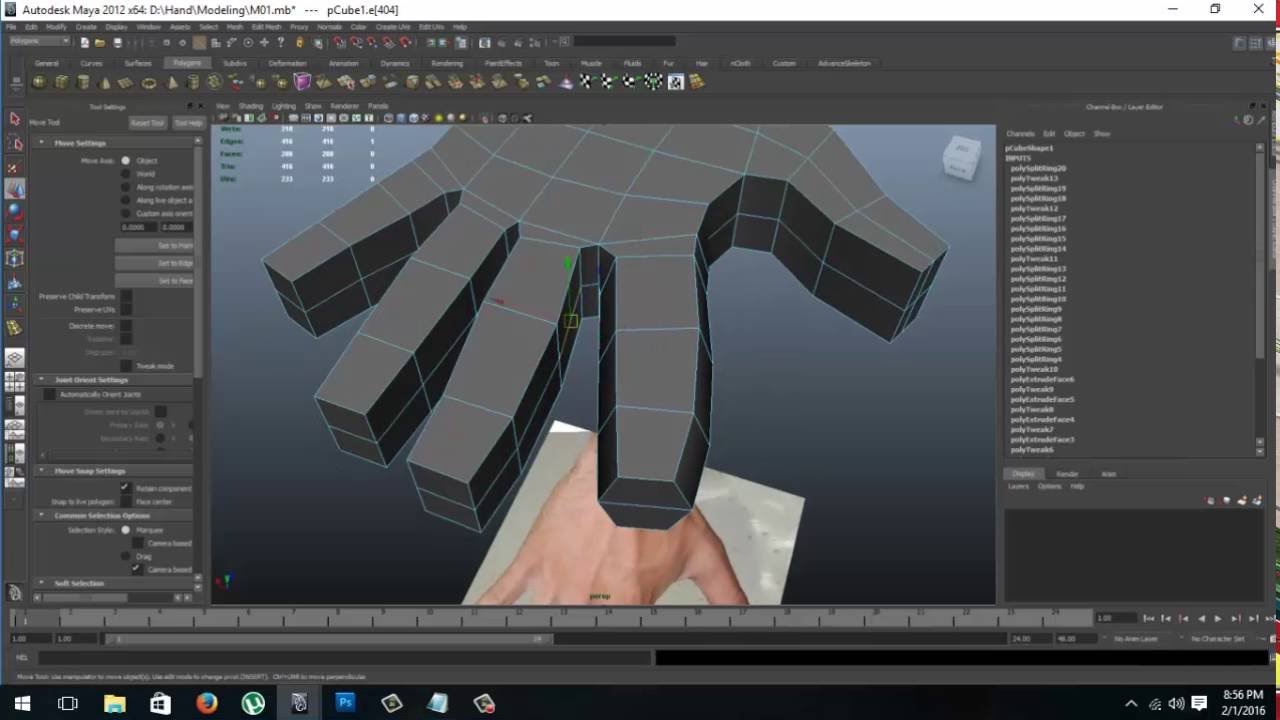Collapse the Move Settings section

pos(42,143)
